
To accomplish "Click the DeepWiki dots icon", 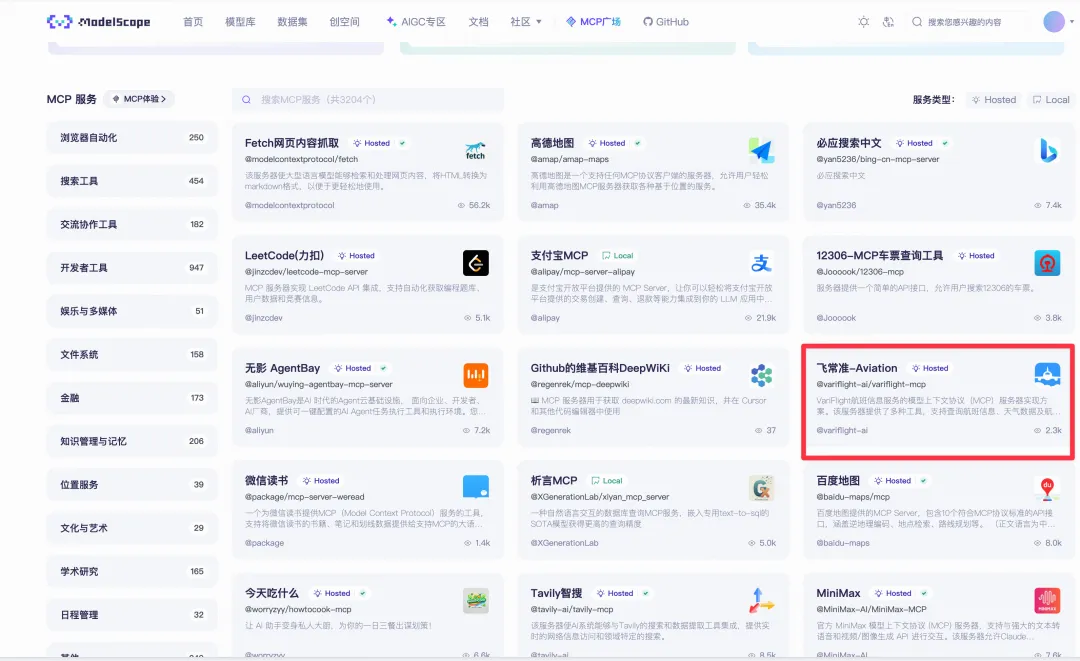I will coord(761,375).
